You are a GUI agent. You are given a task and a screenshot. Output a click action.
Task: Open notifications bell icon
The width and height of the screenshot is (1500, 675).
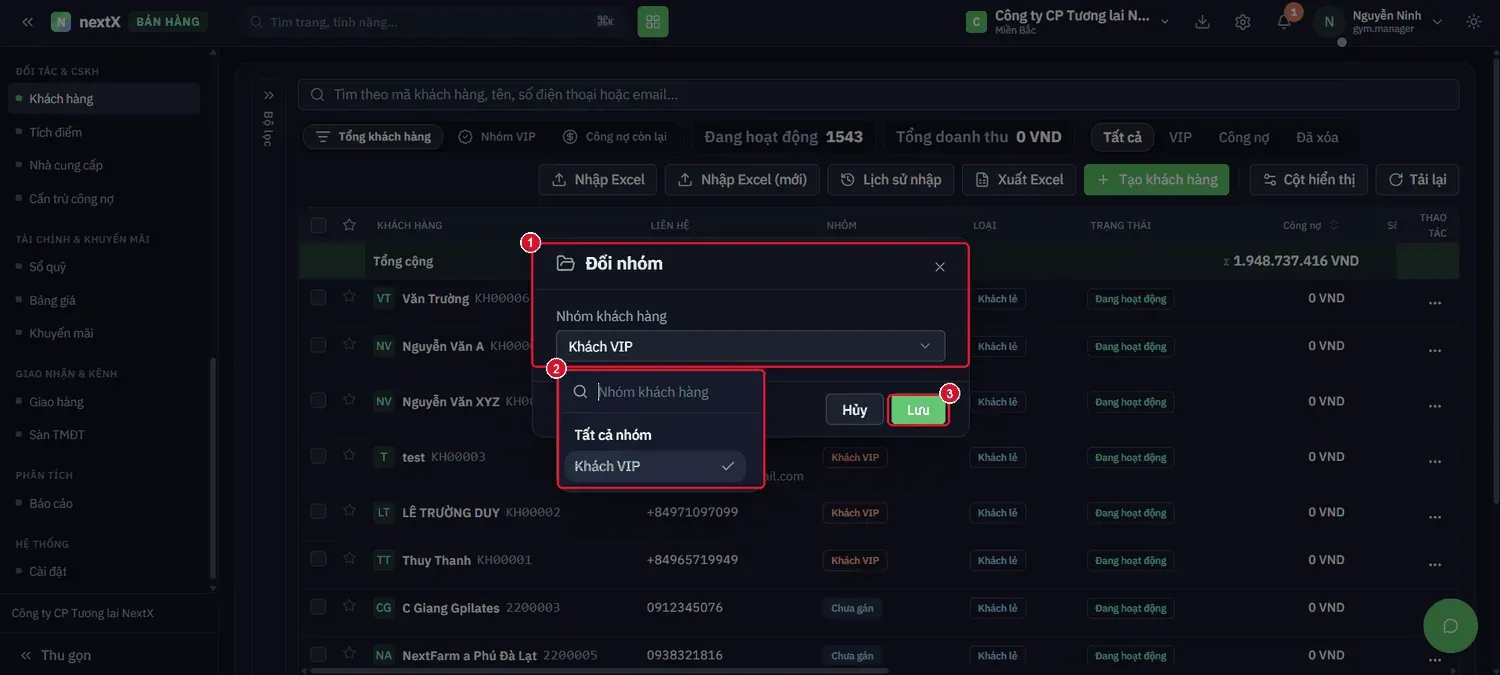[1284, 22]
